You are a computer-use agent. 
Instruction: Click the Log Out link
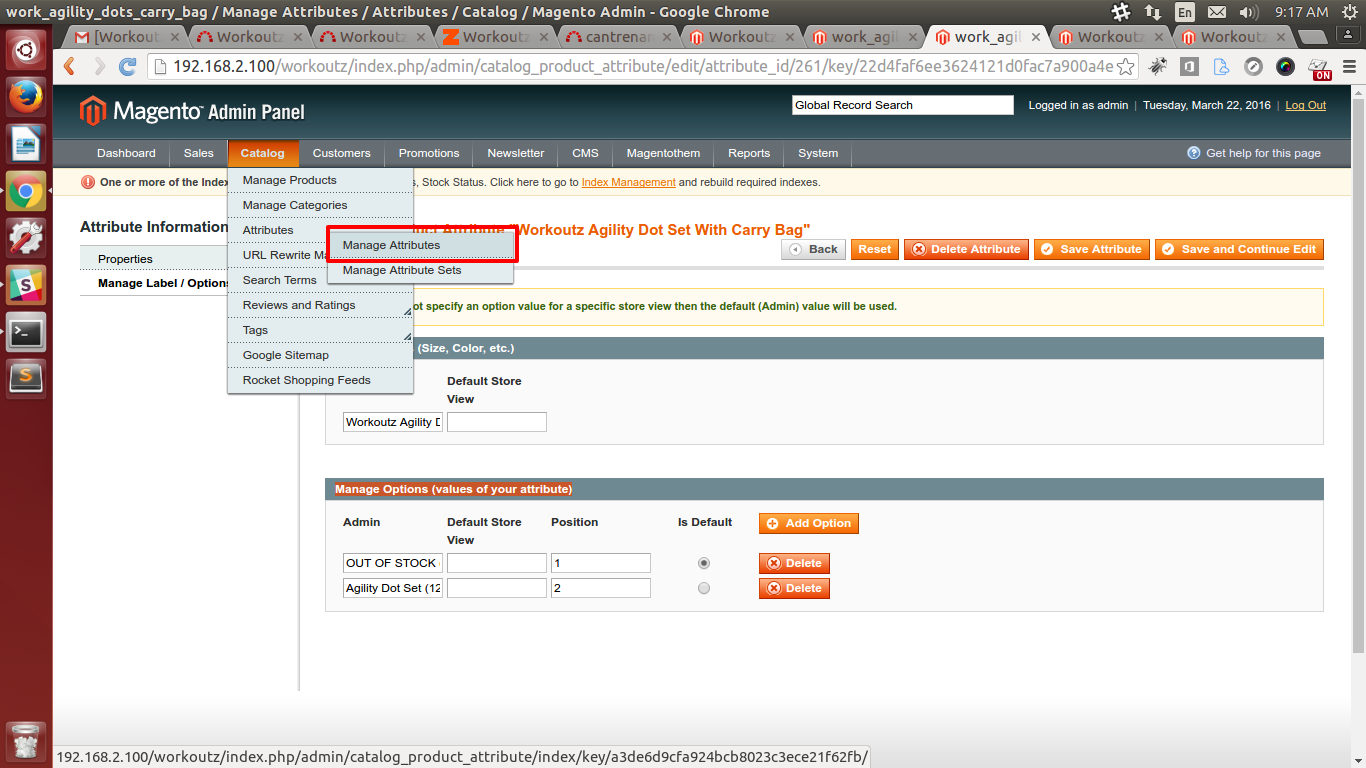pos(1306,105)
